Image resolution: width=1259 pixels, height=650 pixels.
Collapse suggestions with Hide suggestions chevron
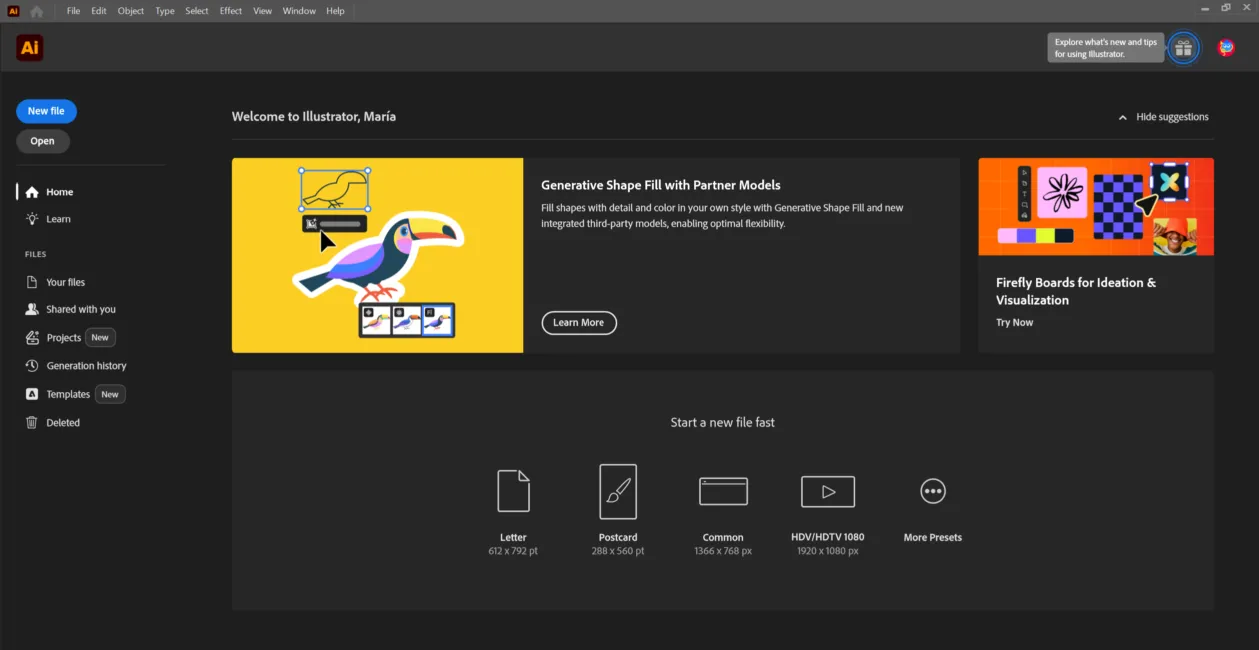[x=1163, y=117]
